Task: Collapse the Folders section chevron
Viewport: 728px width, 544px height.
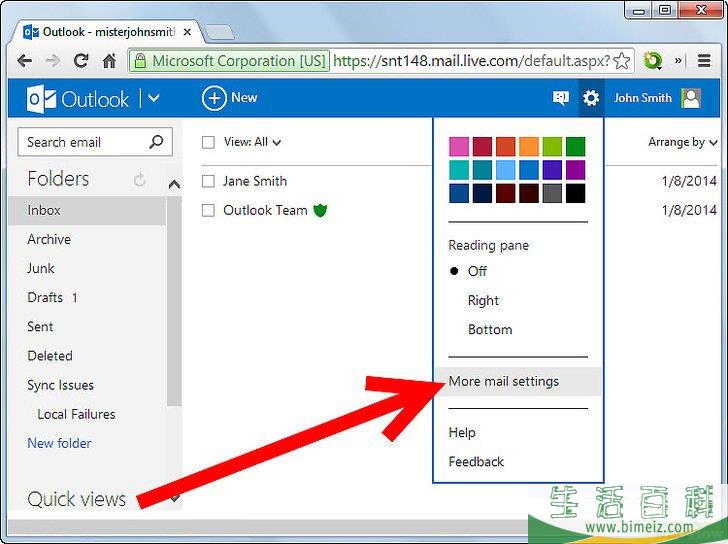Action: (x=174, y=185)
